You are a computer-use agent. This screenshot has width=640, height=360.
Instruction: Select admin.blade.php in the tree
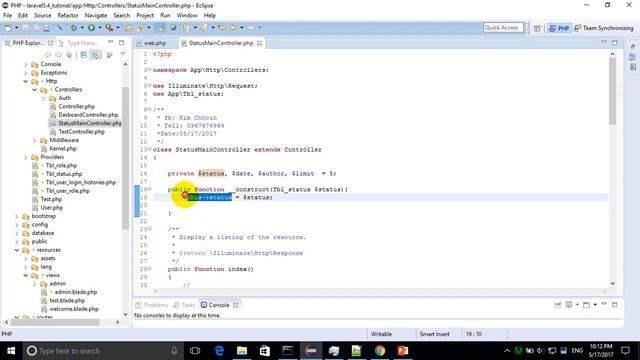[76, 292]
